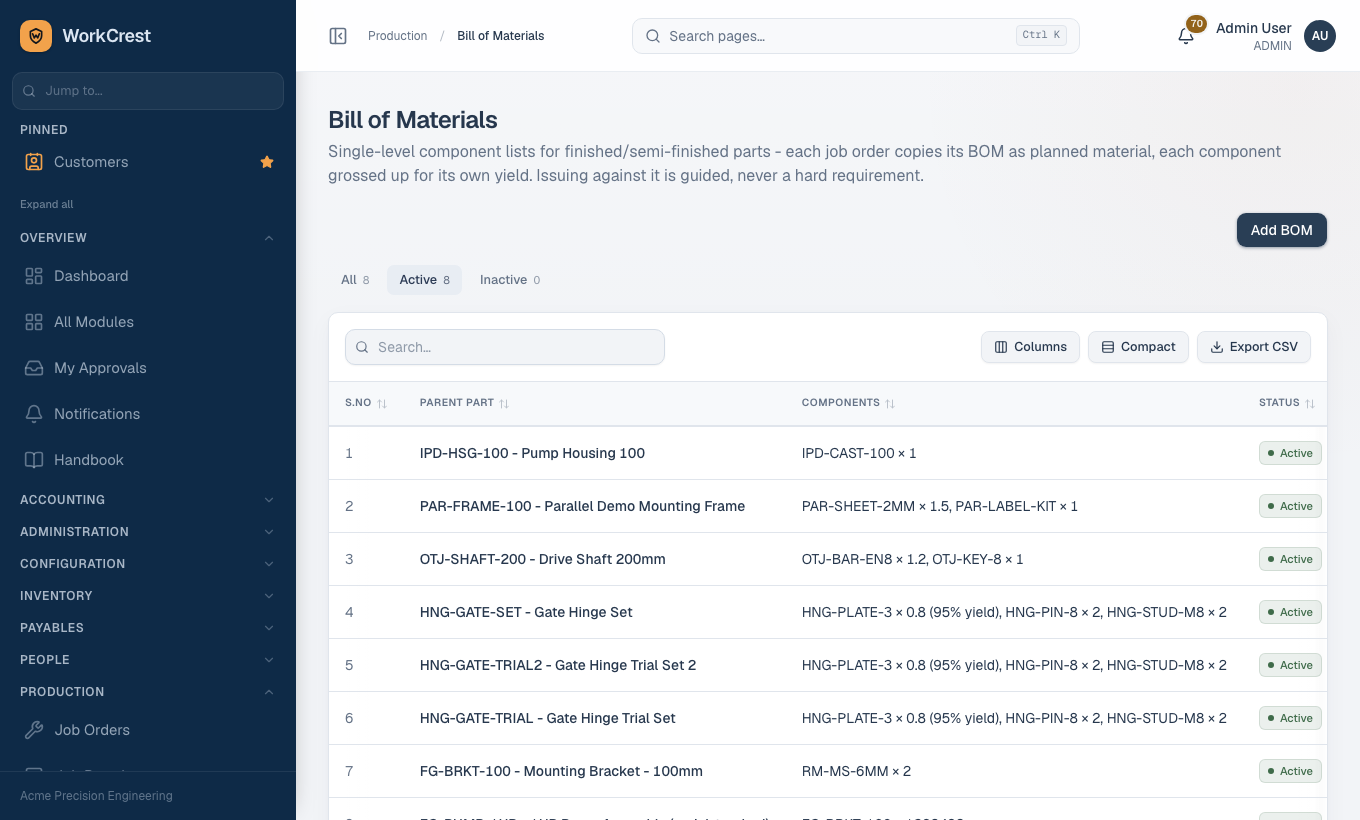
Task: Click the WorkCrest shield logo icon
Action: pos(36,36)
